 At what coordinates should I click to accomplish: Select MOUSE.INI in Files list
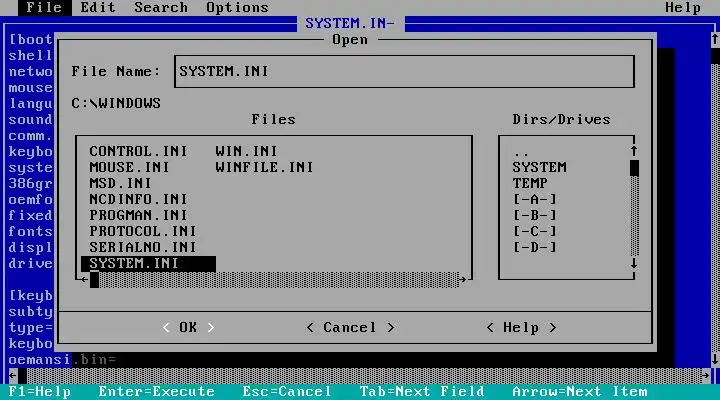[129, 167]
